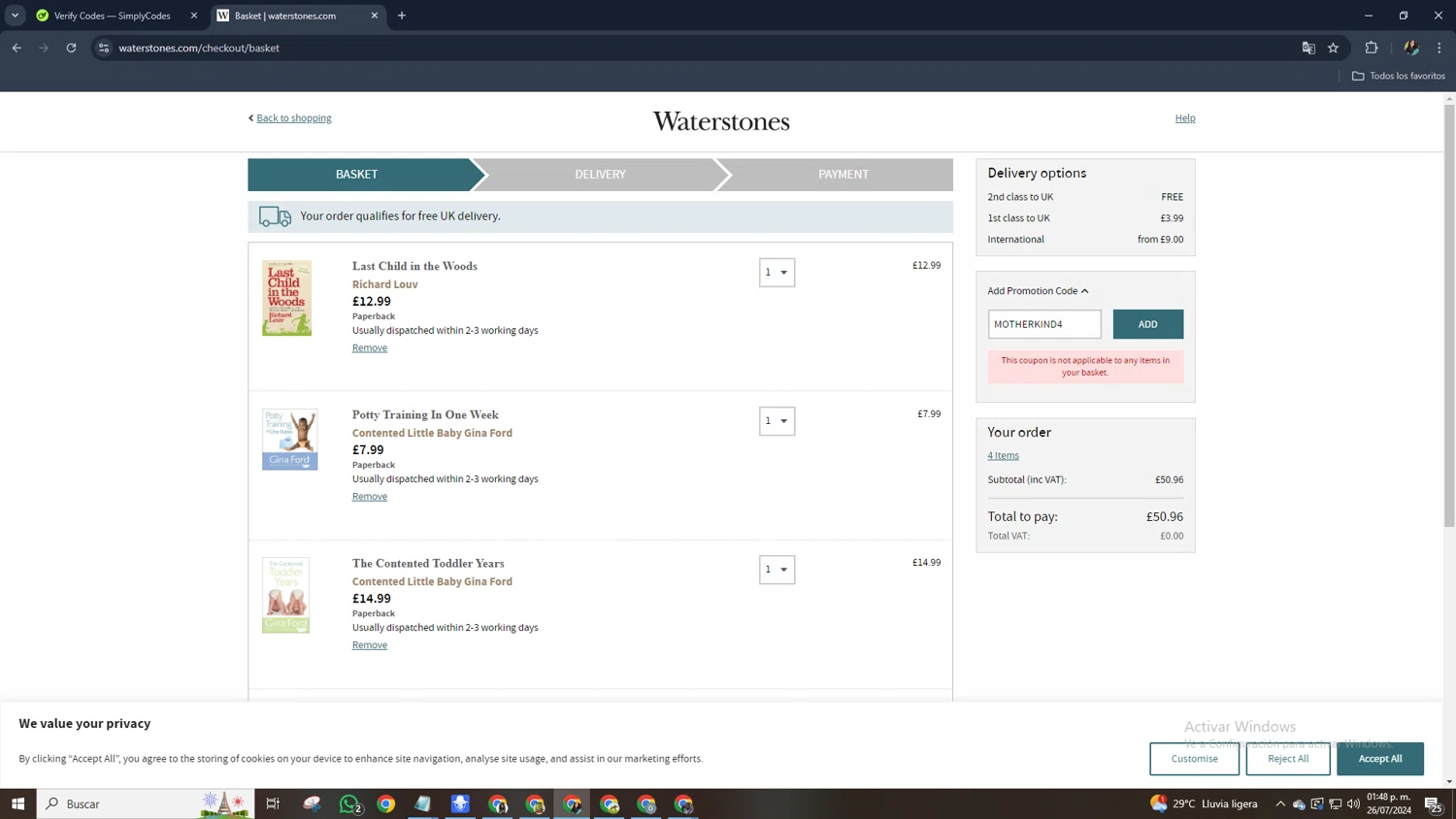Close the Basket waterstones.com tab
Viewport: 1456px width, 819px height.
(375, 16)
